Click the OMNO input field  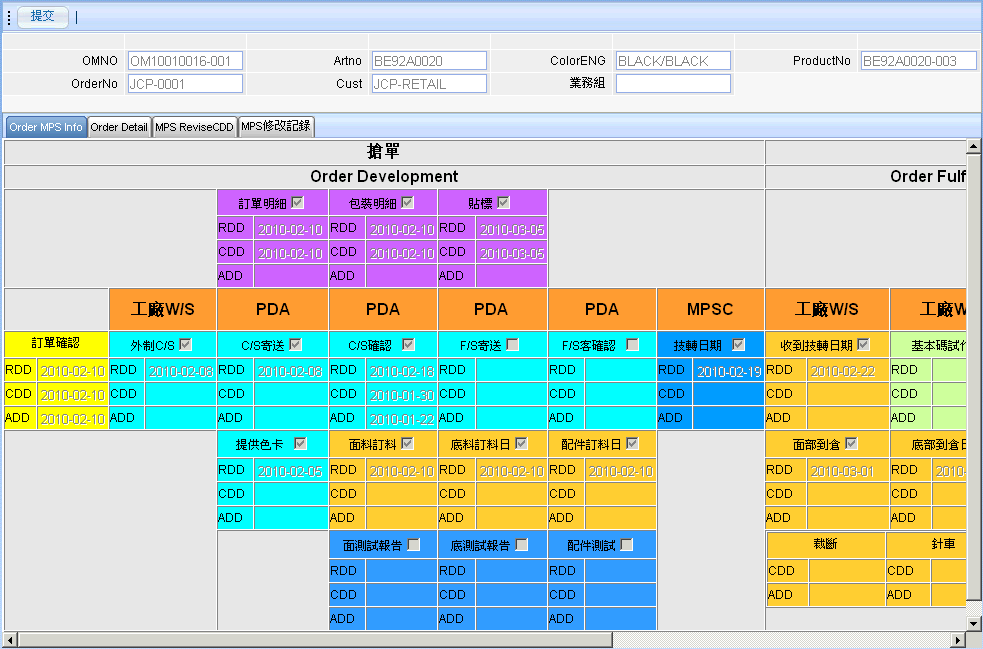tap(186, 61)
